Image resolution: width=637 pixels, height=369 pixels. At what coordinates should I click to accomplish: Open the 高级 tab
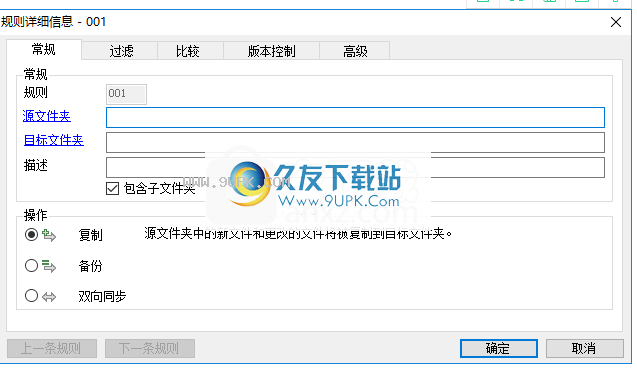point(355,51)
